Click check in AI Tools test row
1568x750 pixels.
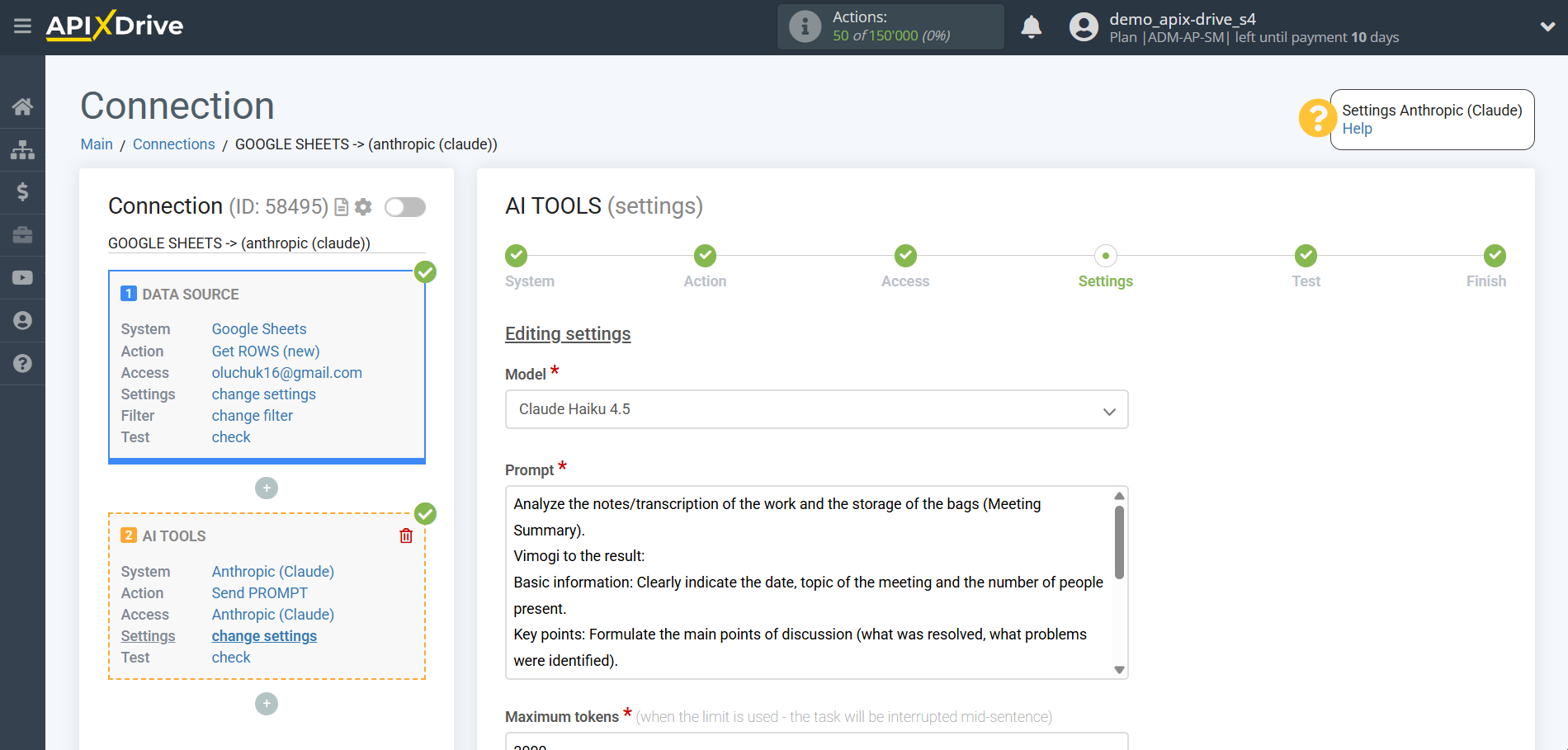point(231,658)
